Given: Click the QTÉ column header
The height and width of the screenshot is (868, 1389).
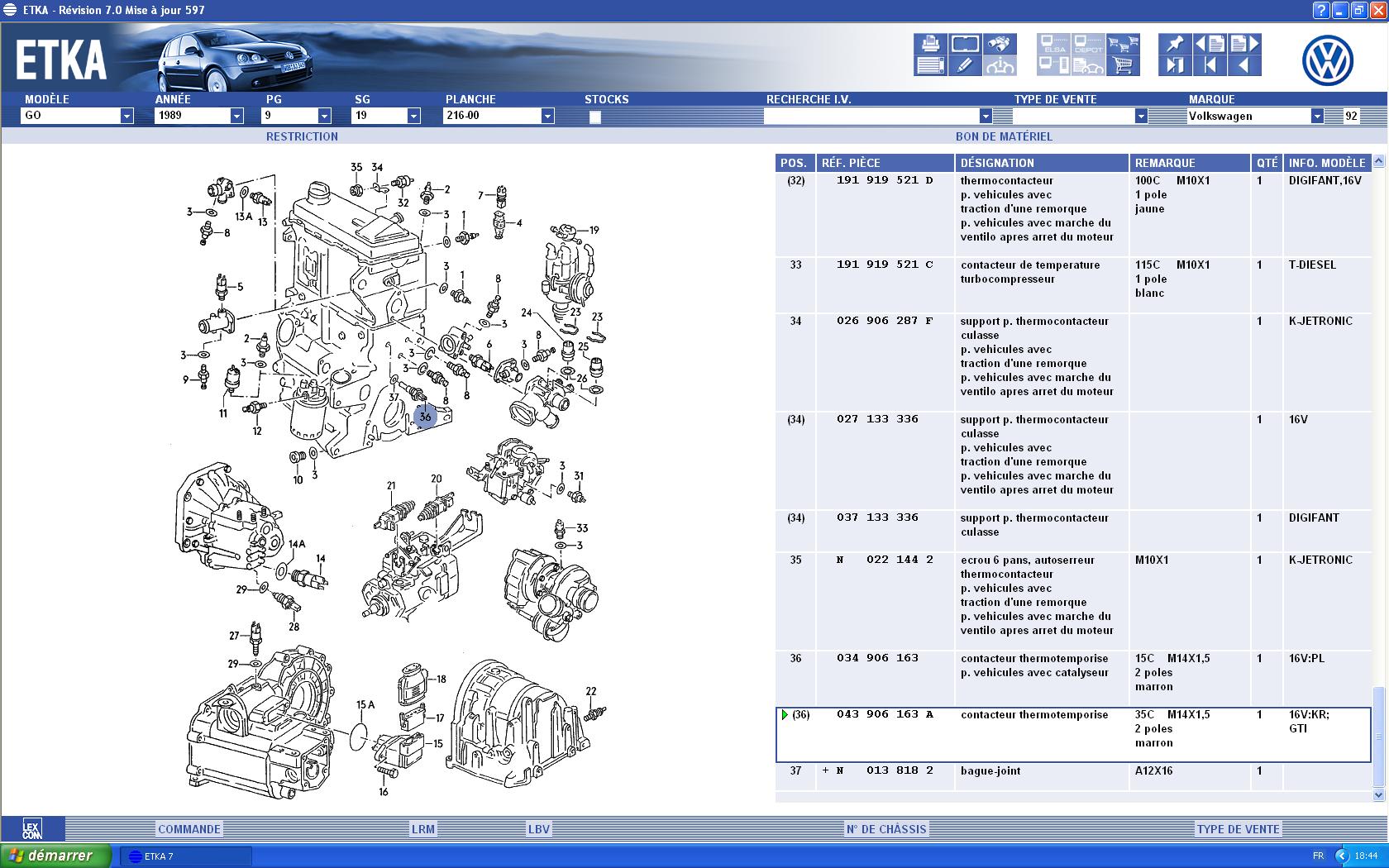Looking at the screenshot, I should (1267, 163).
